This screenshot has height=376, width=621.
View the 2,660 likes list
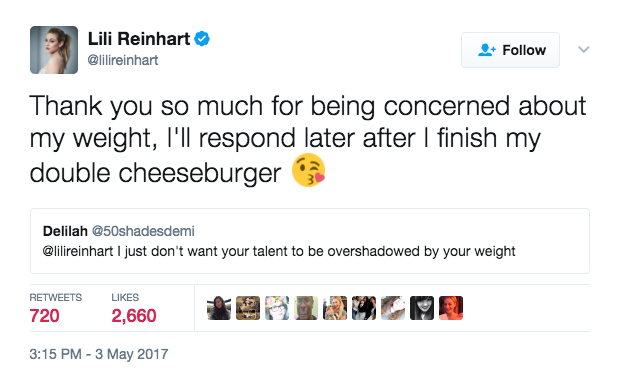(134, 309)
